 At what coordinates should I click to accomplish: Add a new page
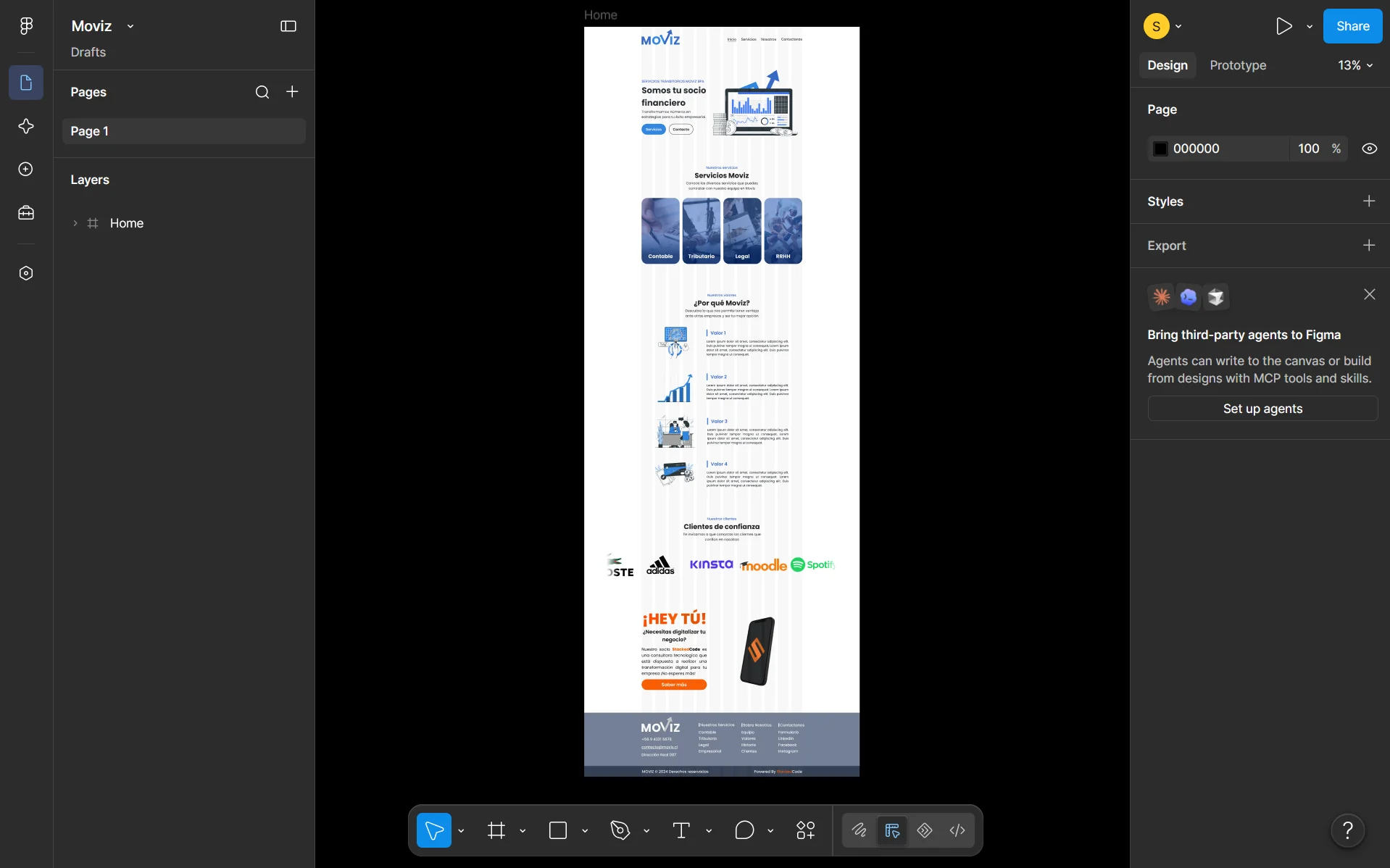click(292, 91)
